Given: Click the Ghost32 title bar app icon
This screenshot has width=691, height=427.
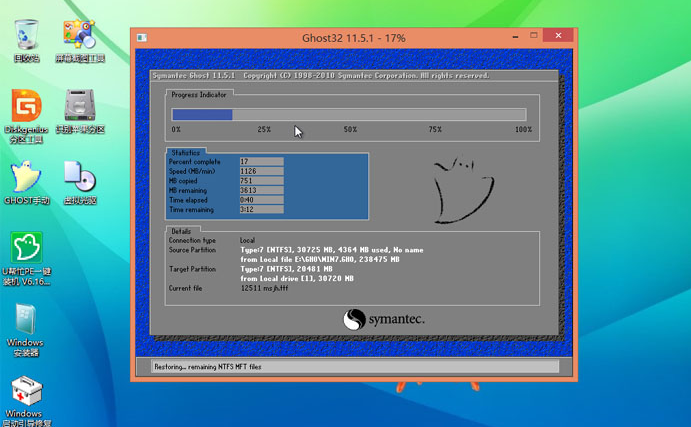Looking at the screenshot, I should pyautogui.click(x=142, y=38).
